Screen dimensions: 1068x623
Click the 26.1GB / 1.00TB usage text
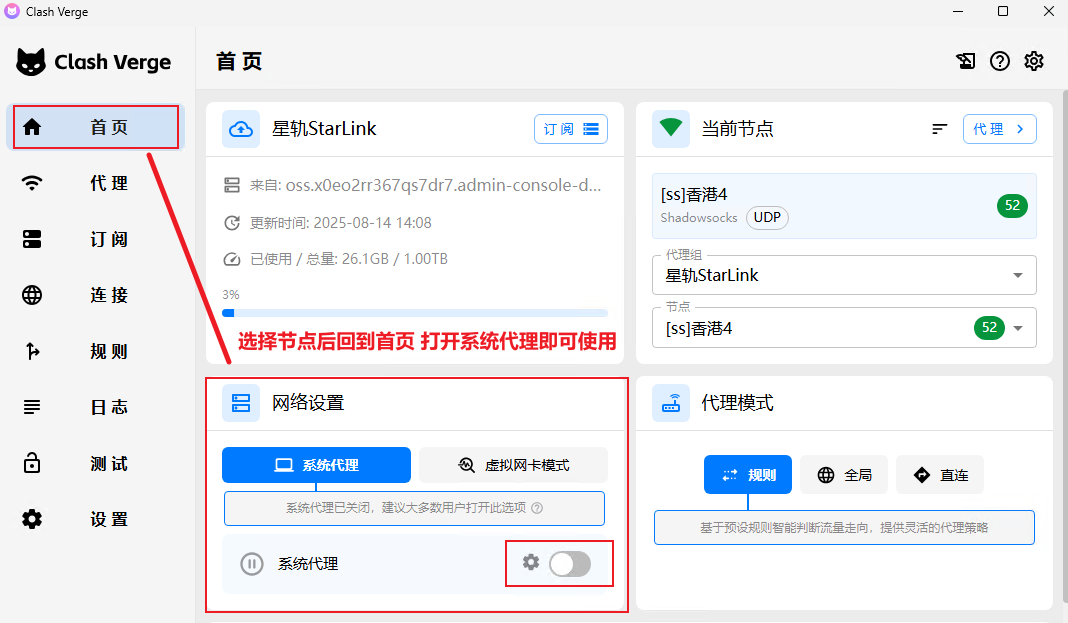(x=395, y=259)
